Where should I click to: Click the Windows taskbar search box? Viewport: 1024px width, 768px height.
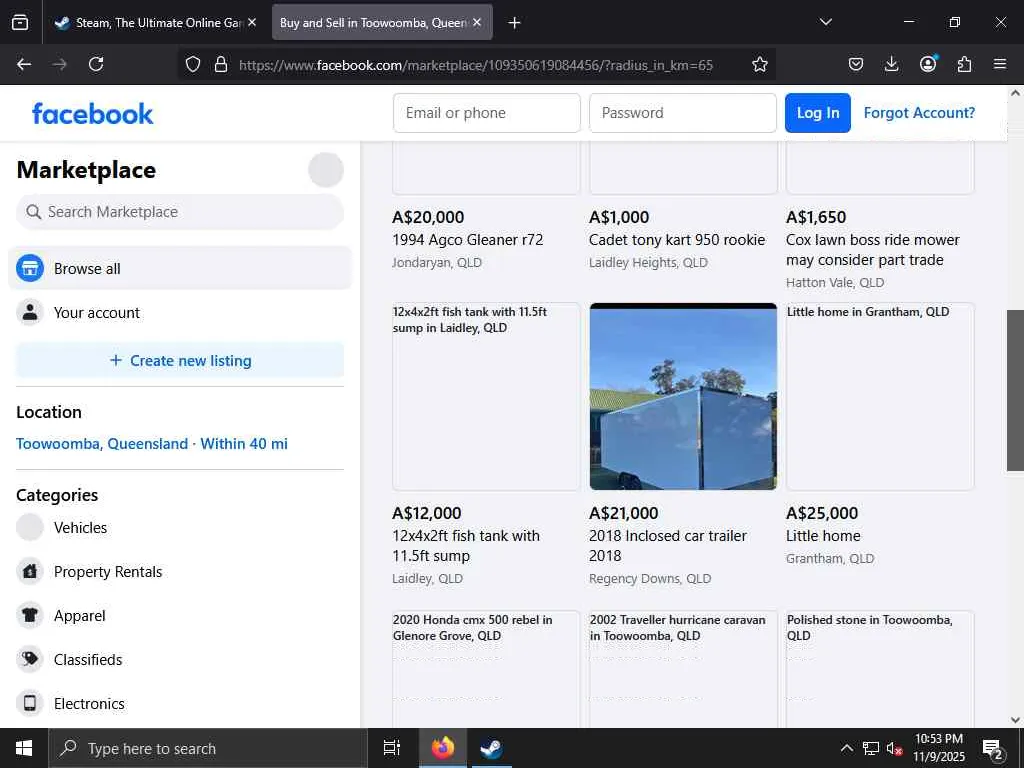(208, 748)
